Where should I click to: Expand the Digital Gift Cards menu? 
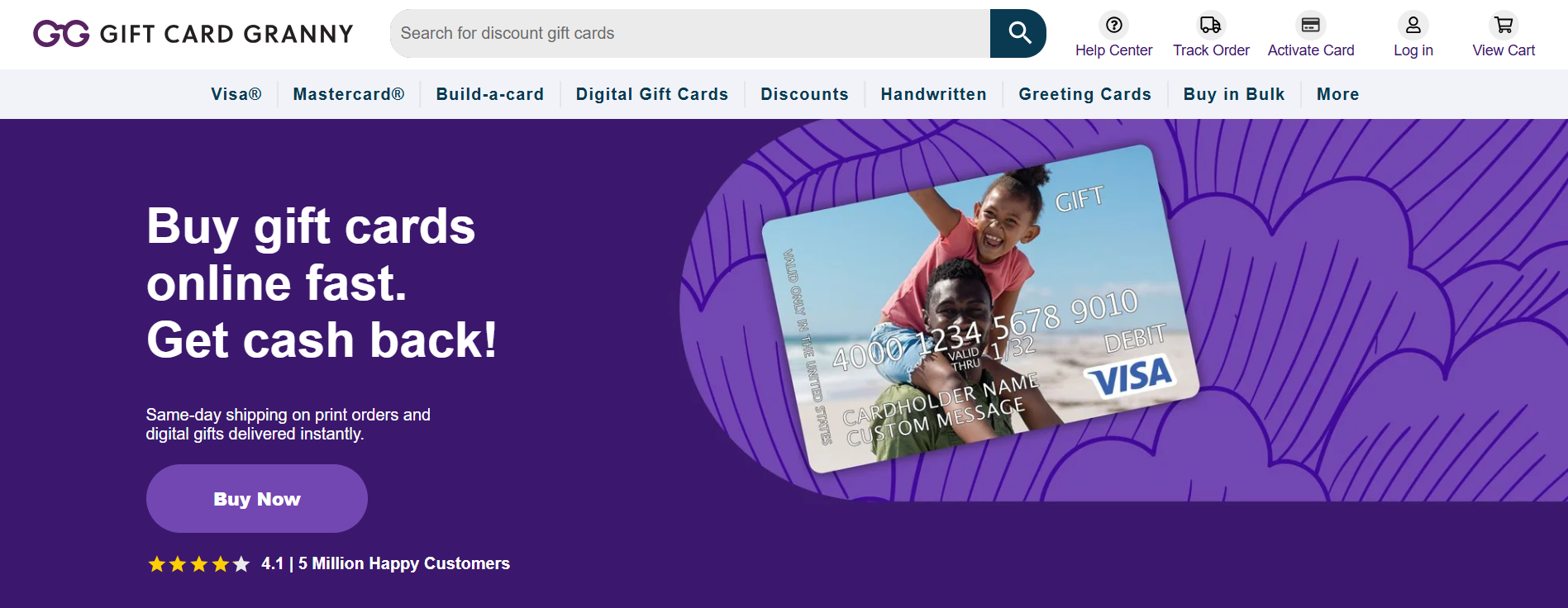(652, 94)
